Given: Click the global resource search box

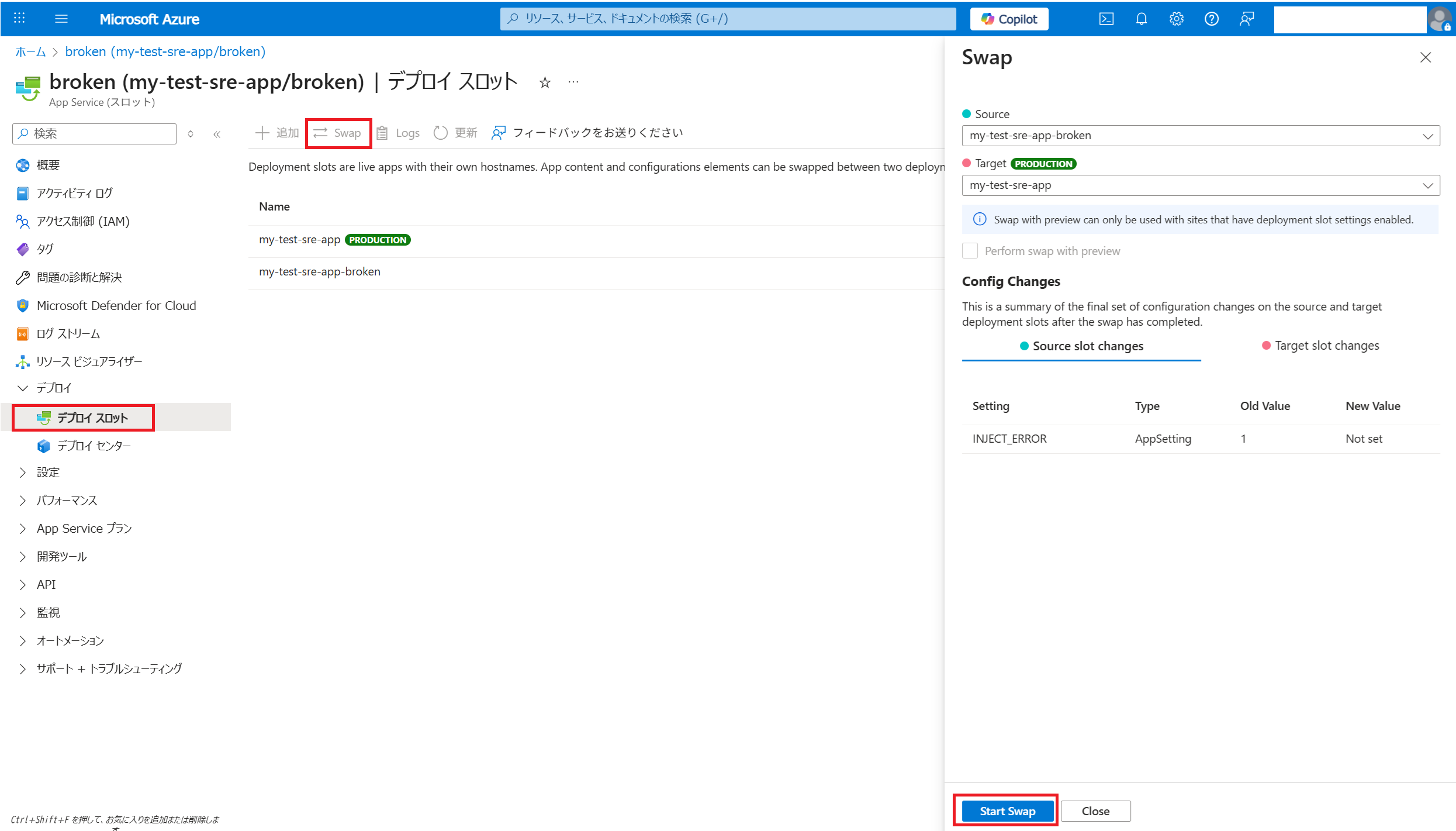Looking at the screenshot, I should pos(728,19).
